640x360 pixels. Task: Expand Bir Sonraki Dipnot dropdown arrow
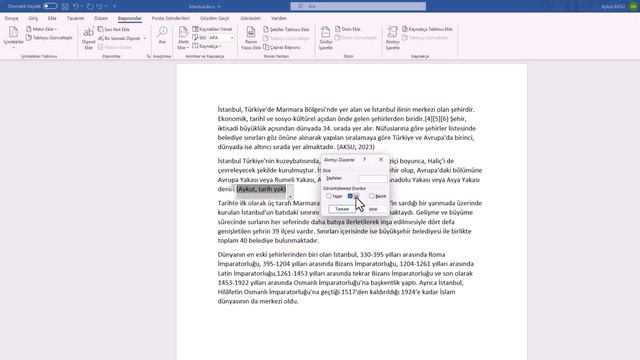pos(144,38)
